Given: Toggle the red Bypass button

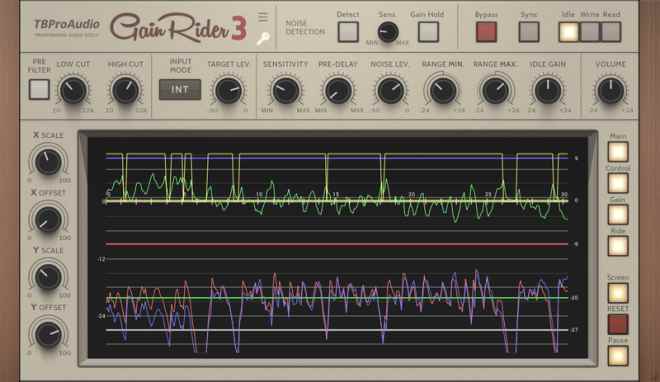Looking at the screenshot, I should coord(486,32).
